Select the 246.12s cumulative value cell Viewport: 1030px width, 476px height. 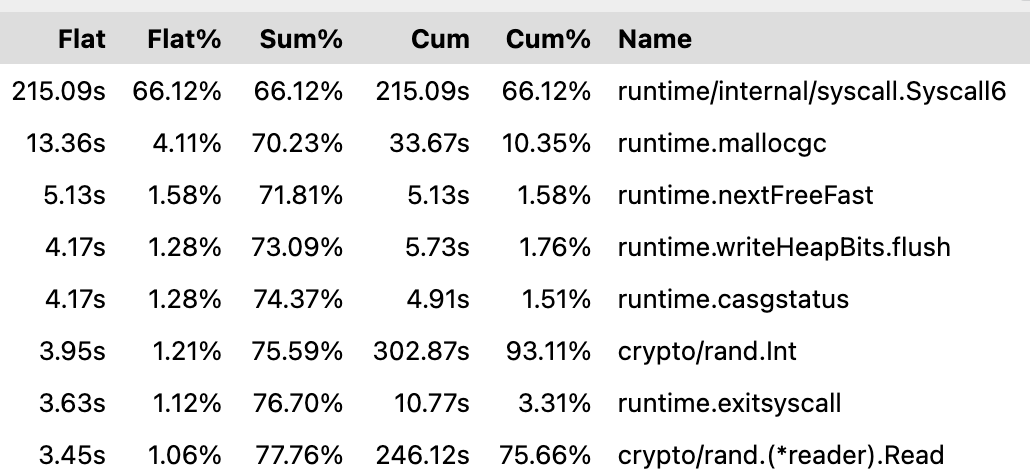pyautogui.click(x=422, y=454)
